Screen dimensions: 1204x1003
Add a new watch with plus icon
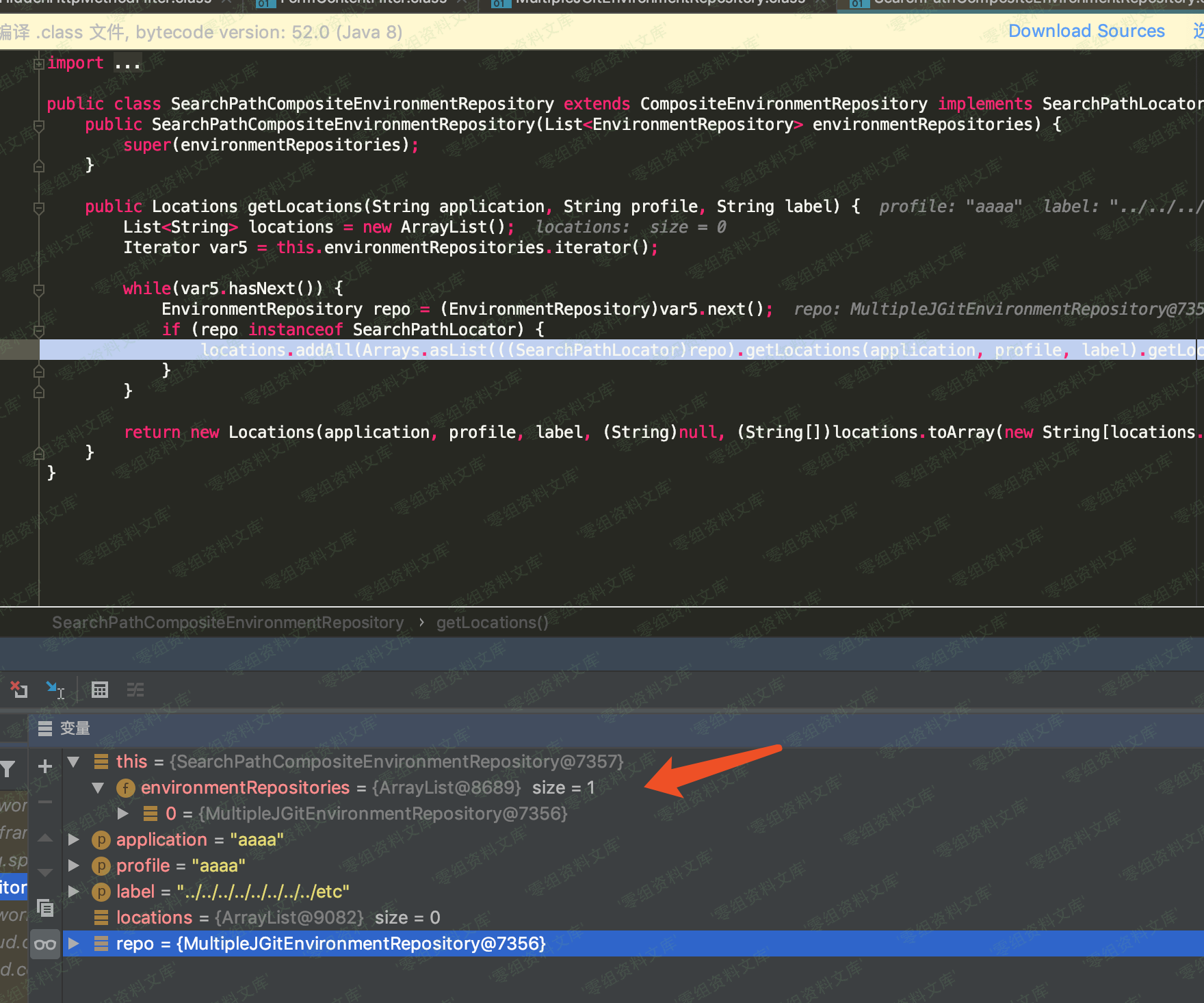pyautogui.click(x=45, y=766)
